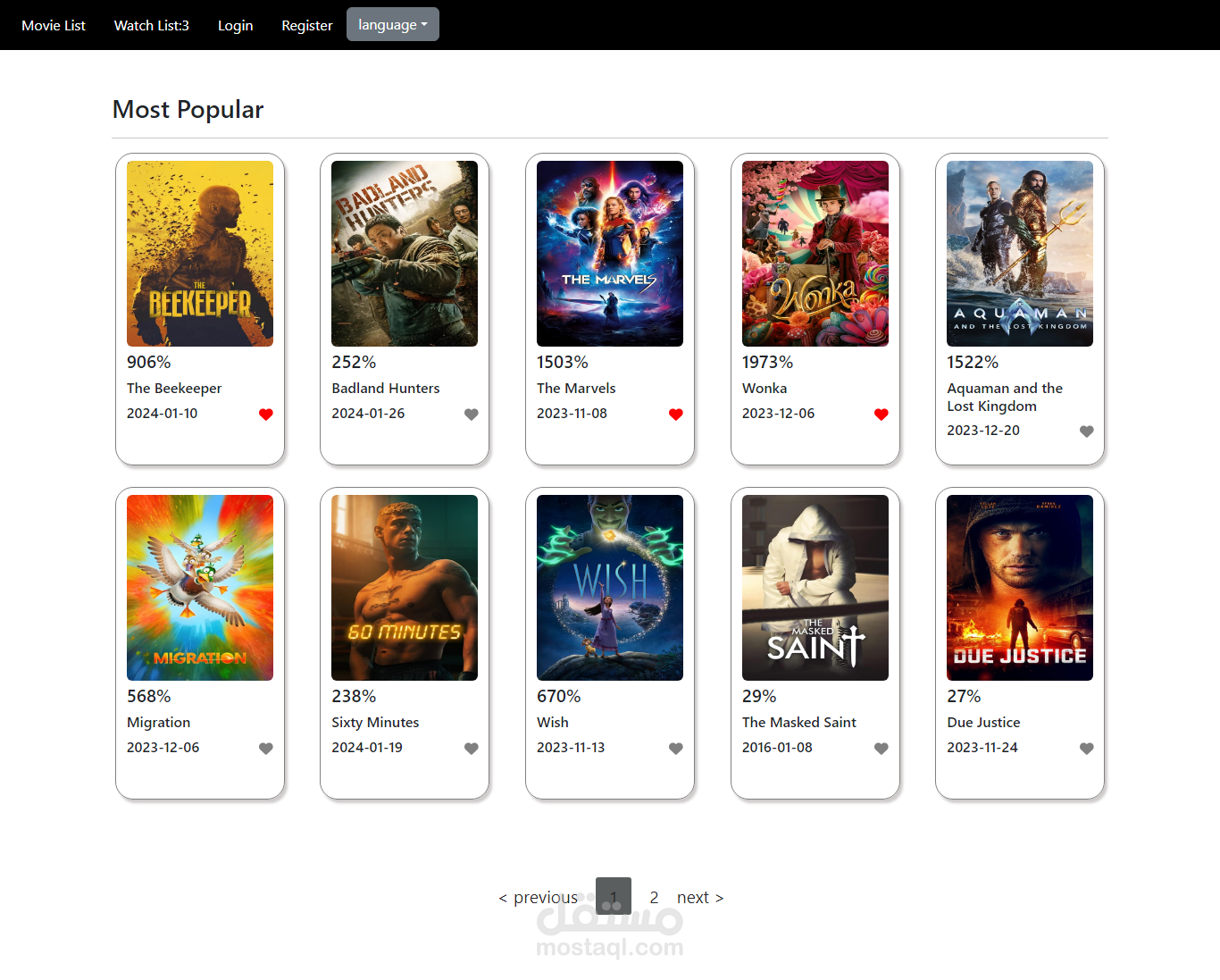Select the date 2023-11-13 under Wish
Image resolution: width=1220 pixels, height=980 pixels.
point(571,748)
